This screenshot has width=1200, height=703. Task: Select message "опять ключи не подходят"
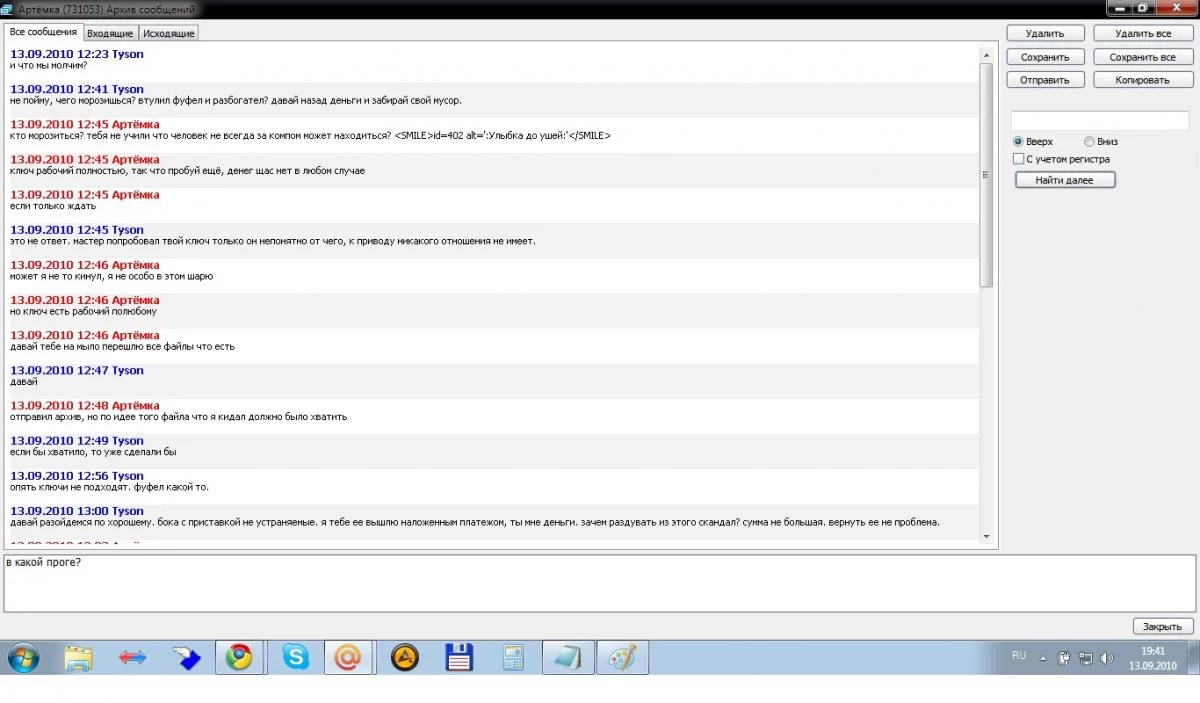109,487
